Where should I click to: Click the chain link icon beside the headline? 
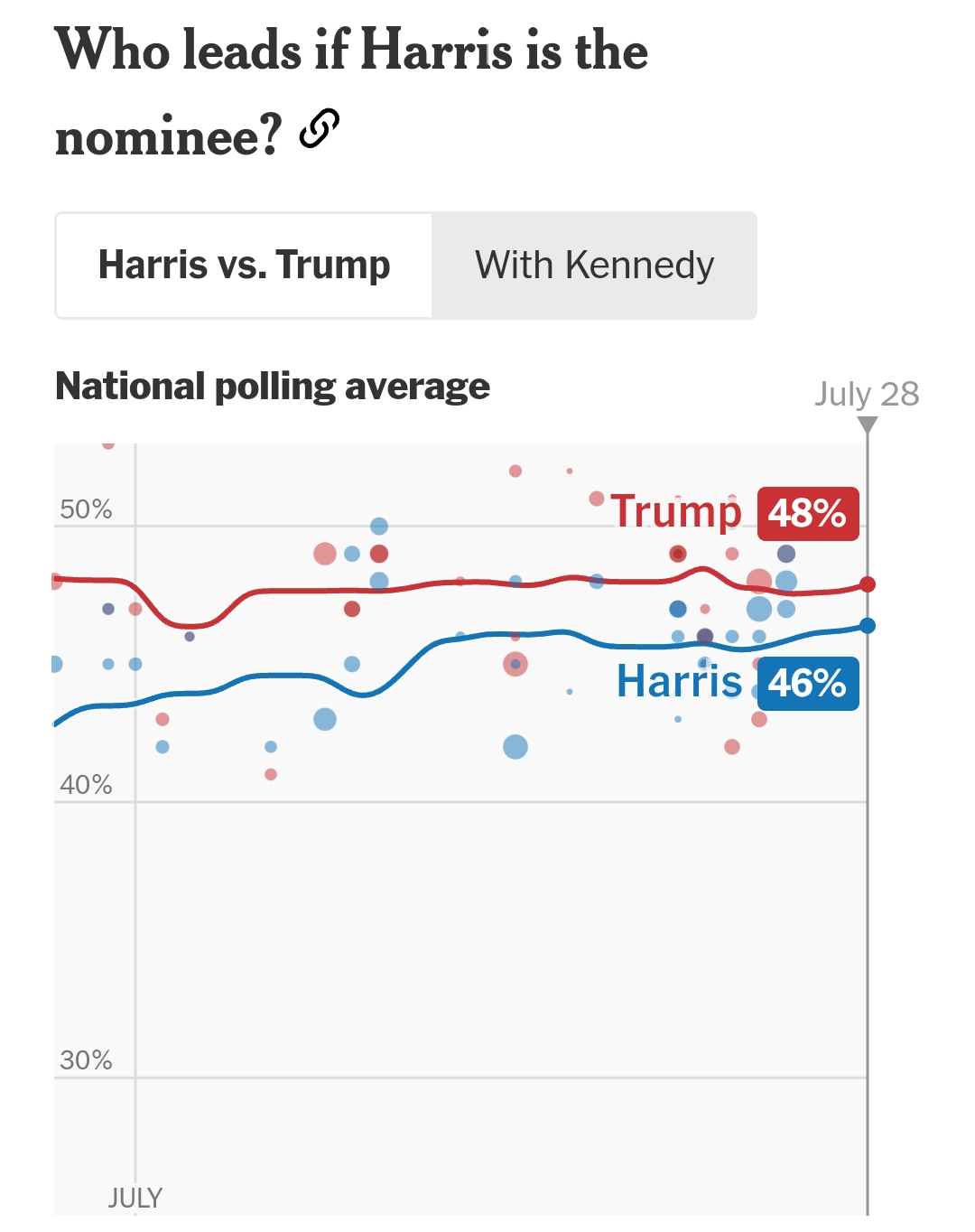(x=320, y=128)
